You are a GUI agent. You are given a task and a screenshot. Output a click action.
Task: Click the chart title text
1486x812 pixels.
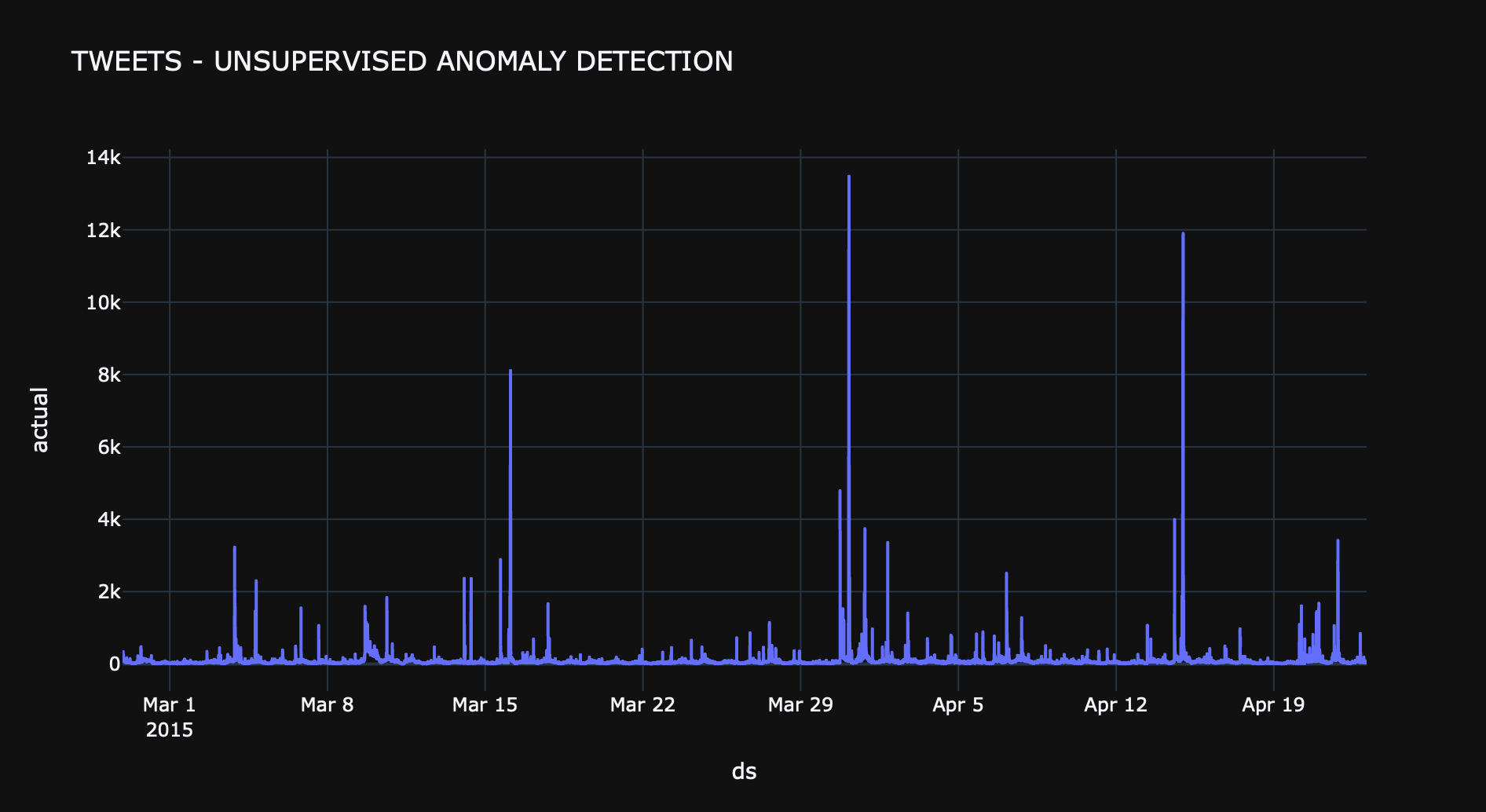[402, 61]
